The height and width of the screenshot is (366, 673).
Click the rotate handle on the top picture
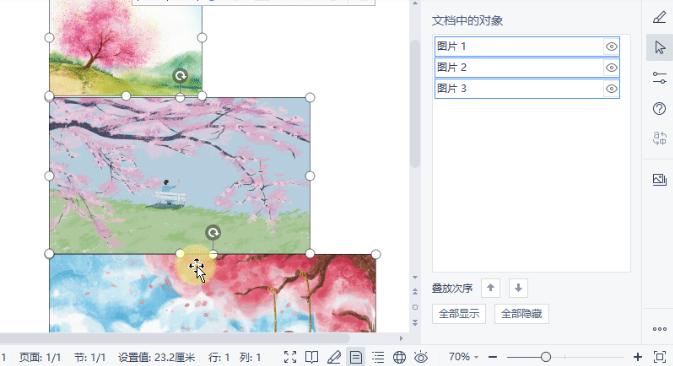pyautogui.click(x=180, y=76)
